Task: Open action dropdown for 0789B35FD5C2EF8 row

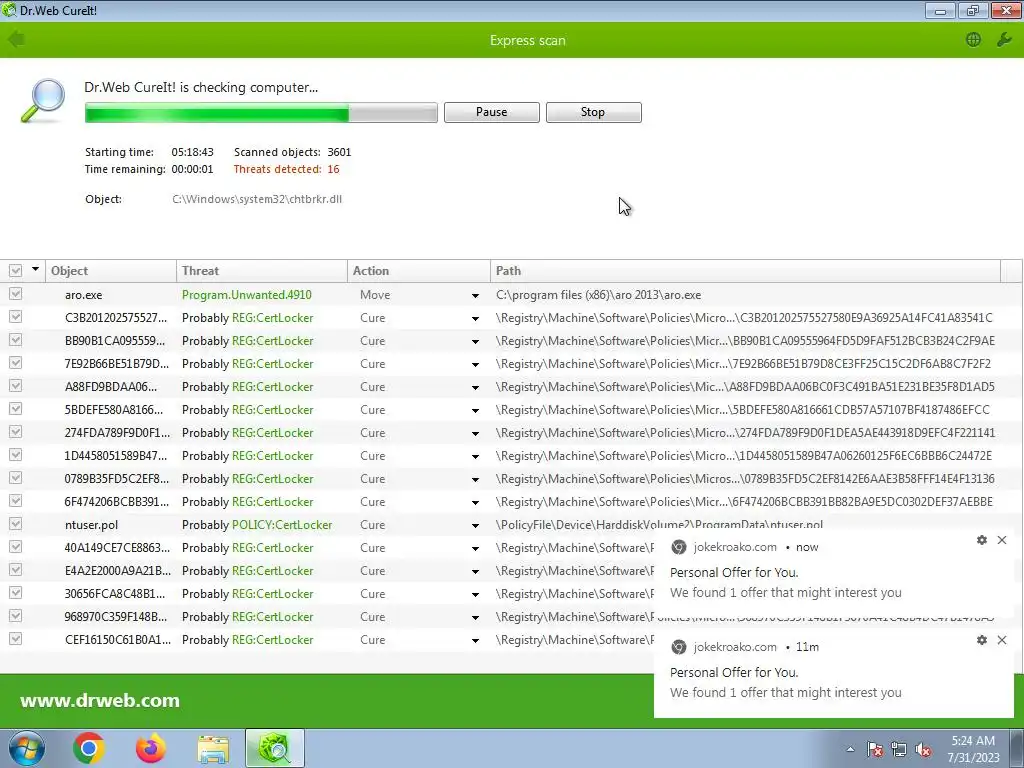Action: coord(475,479)
